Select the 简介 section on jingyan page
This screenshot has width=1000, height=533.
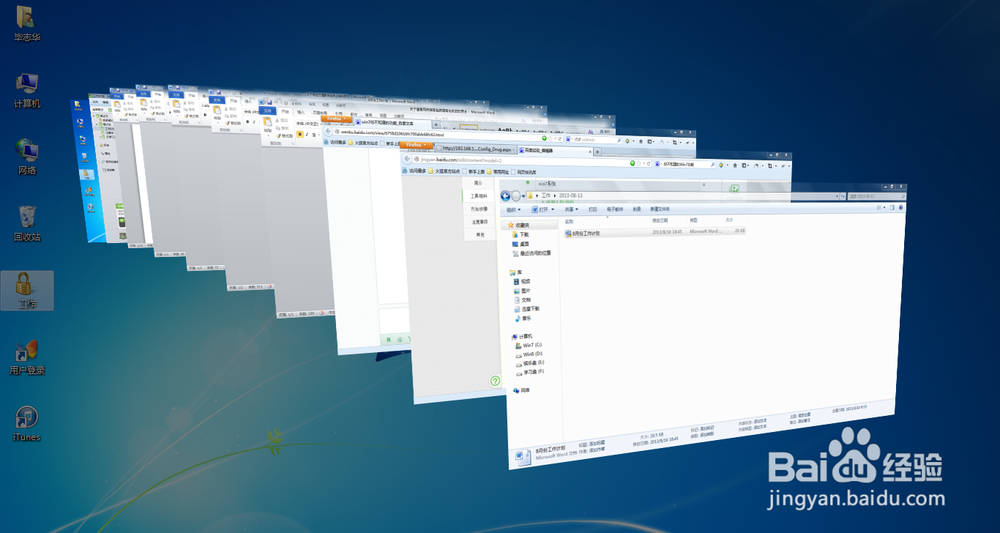coord(478,183)
